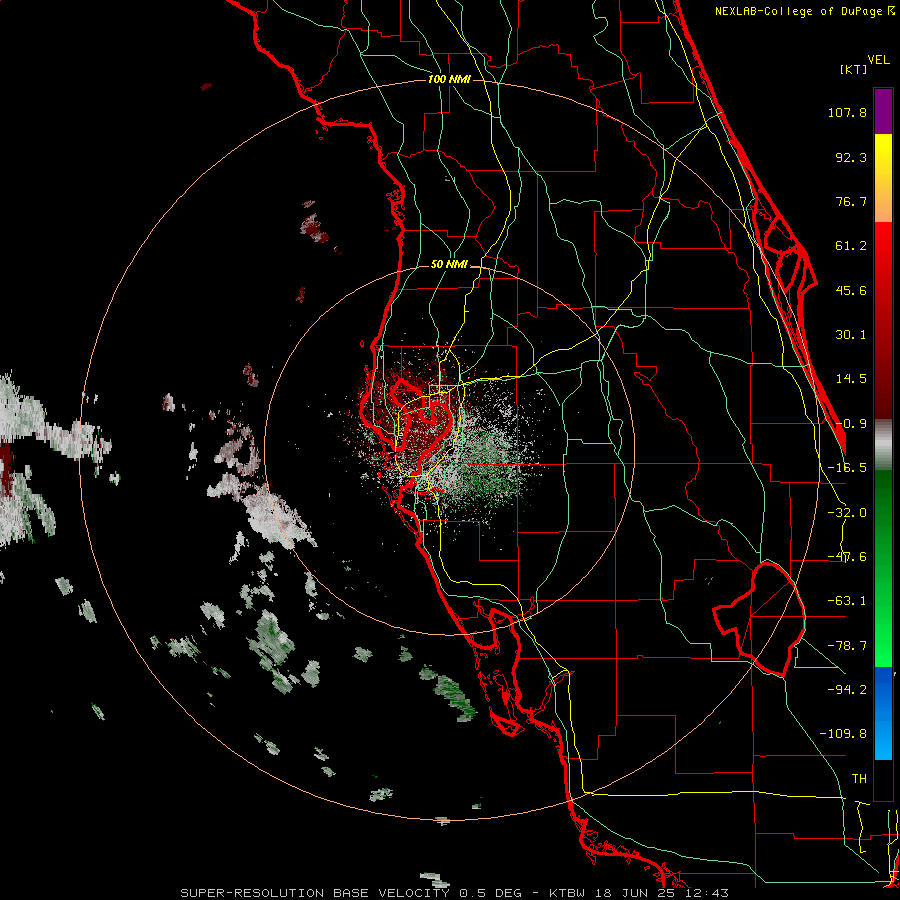Select the -32.0 scale value

tap(847, 513)
